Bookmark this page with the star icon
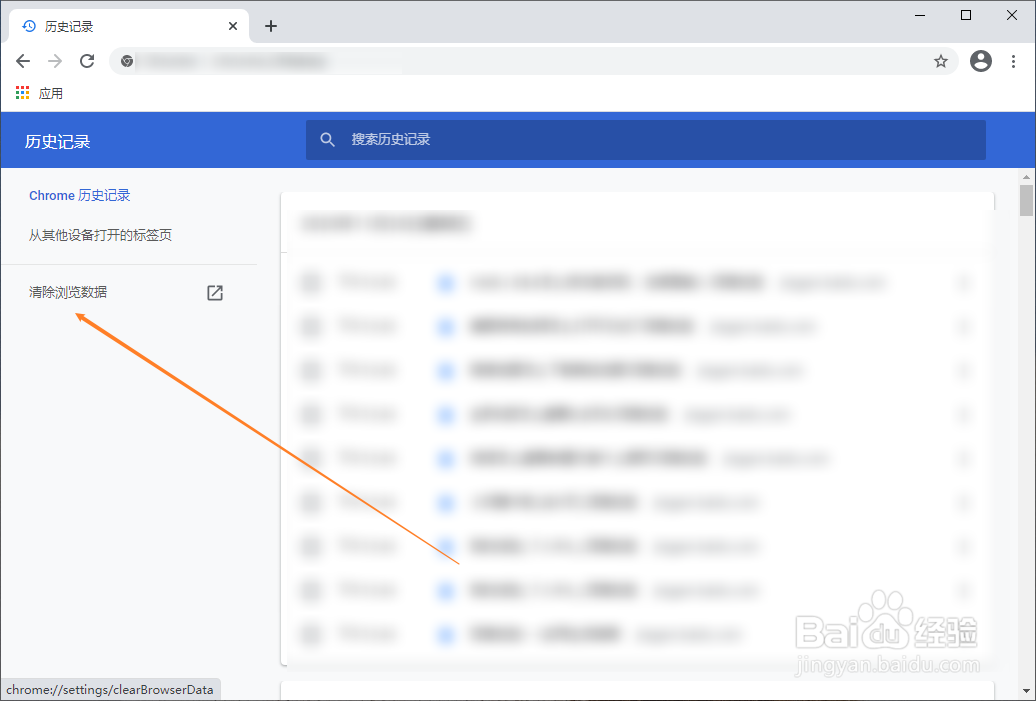1036x701 pixels. pos(941,61)
